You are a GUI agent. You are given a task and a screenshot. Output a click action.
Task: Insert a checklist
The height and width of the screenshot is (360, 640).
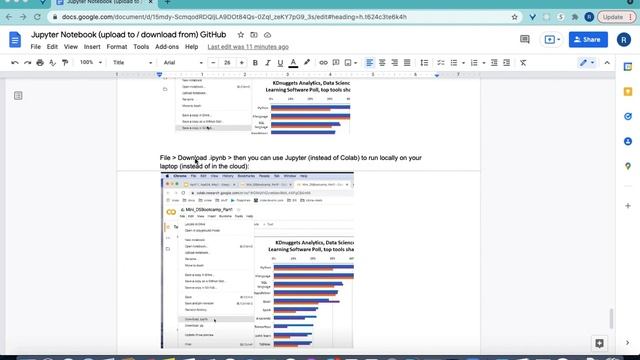(x=441, y=63)
